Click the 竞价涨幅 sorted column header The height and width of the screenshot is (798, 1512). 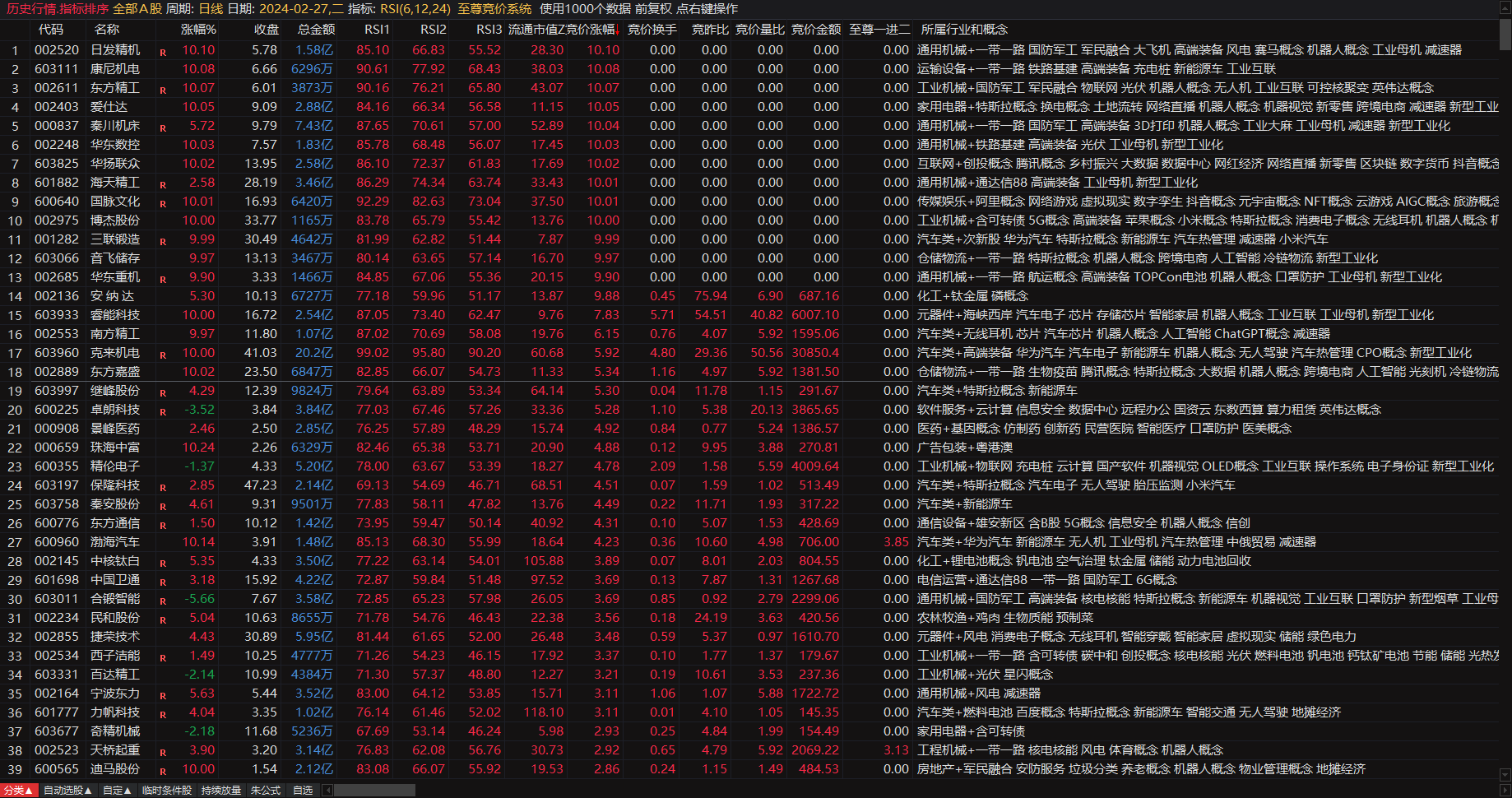tap(592, 29)
